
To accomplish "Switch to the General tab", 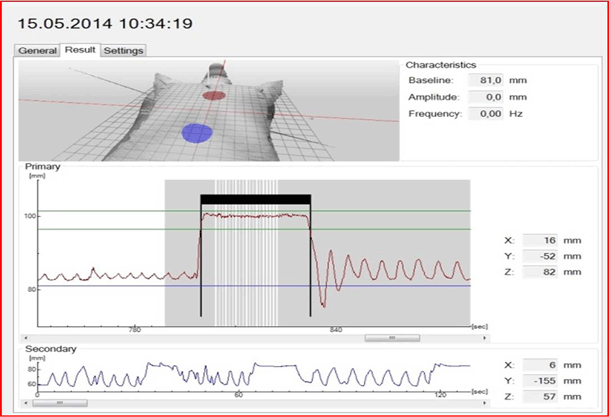I will pos(37,50).
